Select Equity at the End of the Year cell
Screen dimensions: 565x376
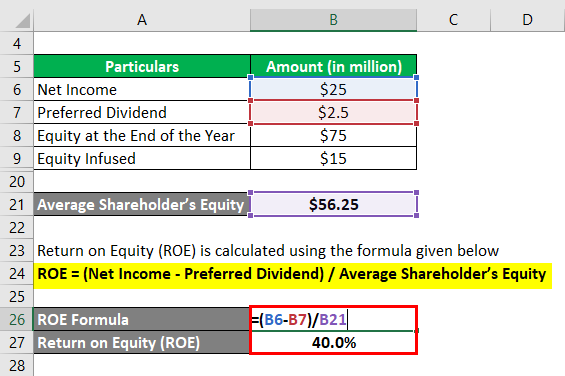[142, 136]
